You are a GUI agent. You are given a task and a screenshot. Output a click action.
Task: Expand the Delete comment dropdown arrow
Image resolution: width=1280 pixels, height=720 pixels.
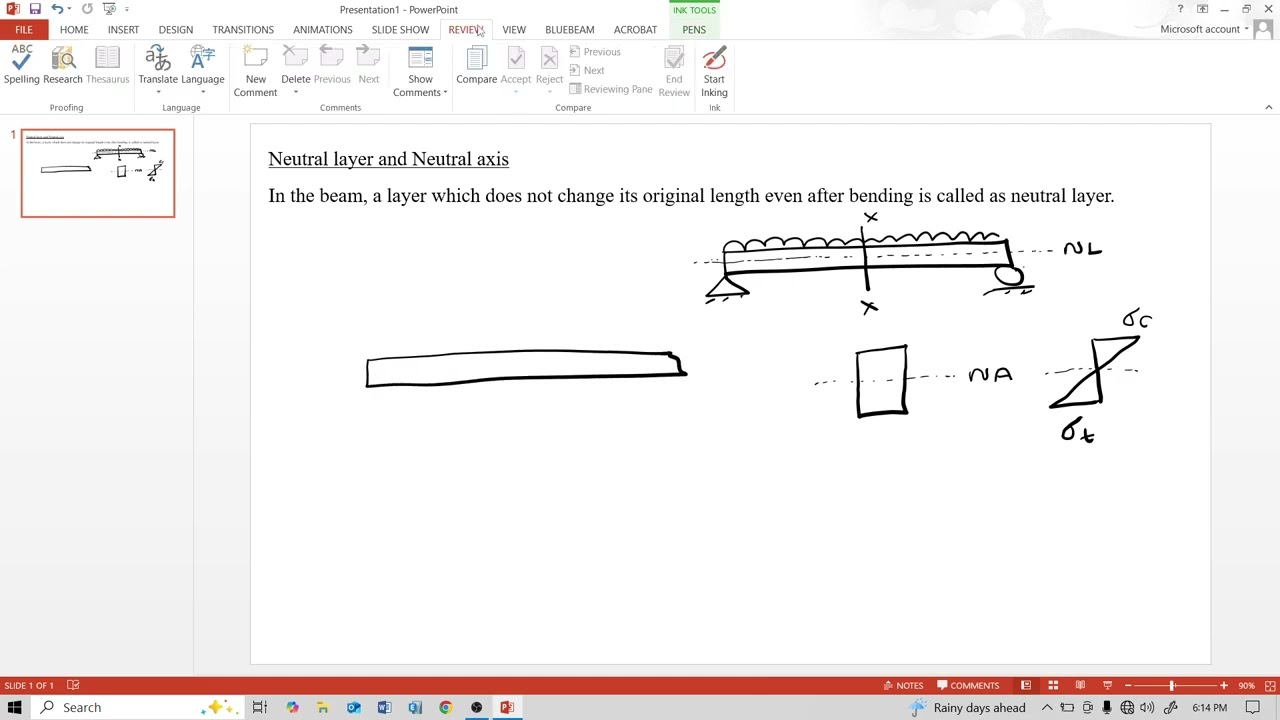(x=296, y=93)
